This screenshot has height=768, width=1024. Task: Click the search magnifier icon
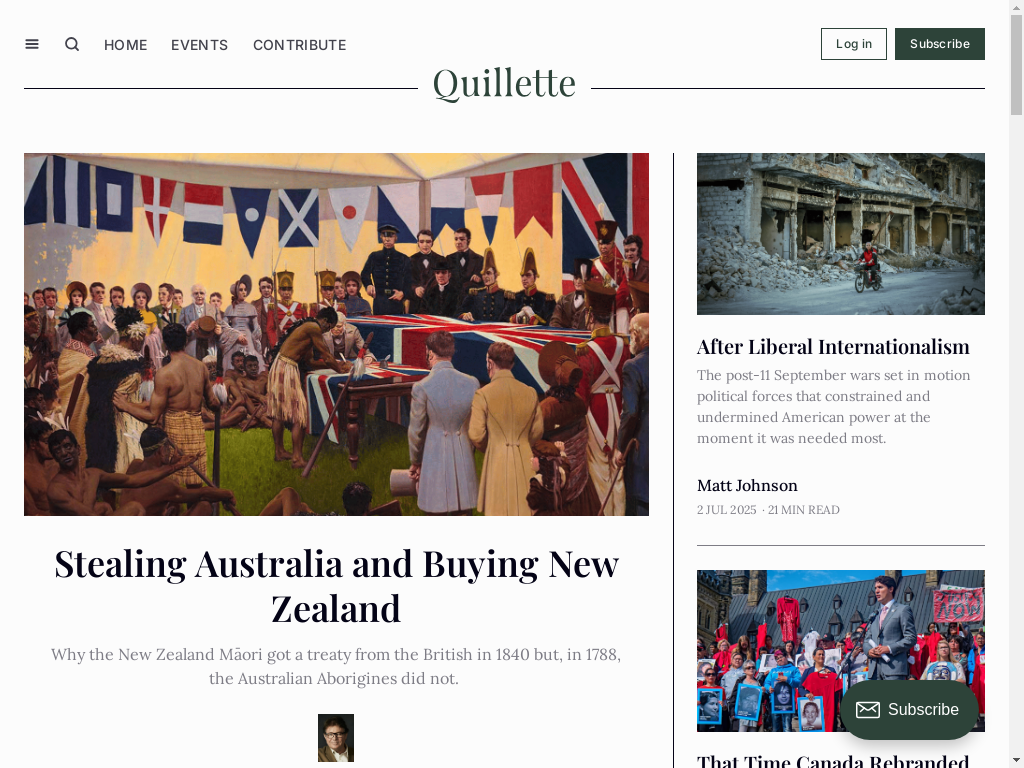click(x=72, y=44)
